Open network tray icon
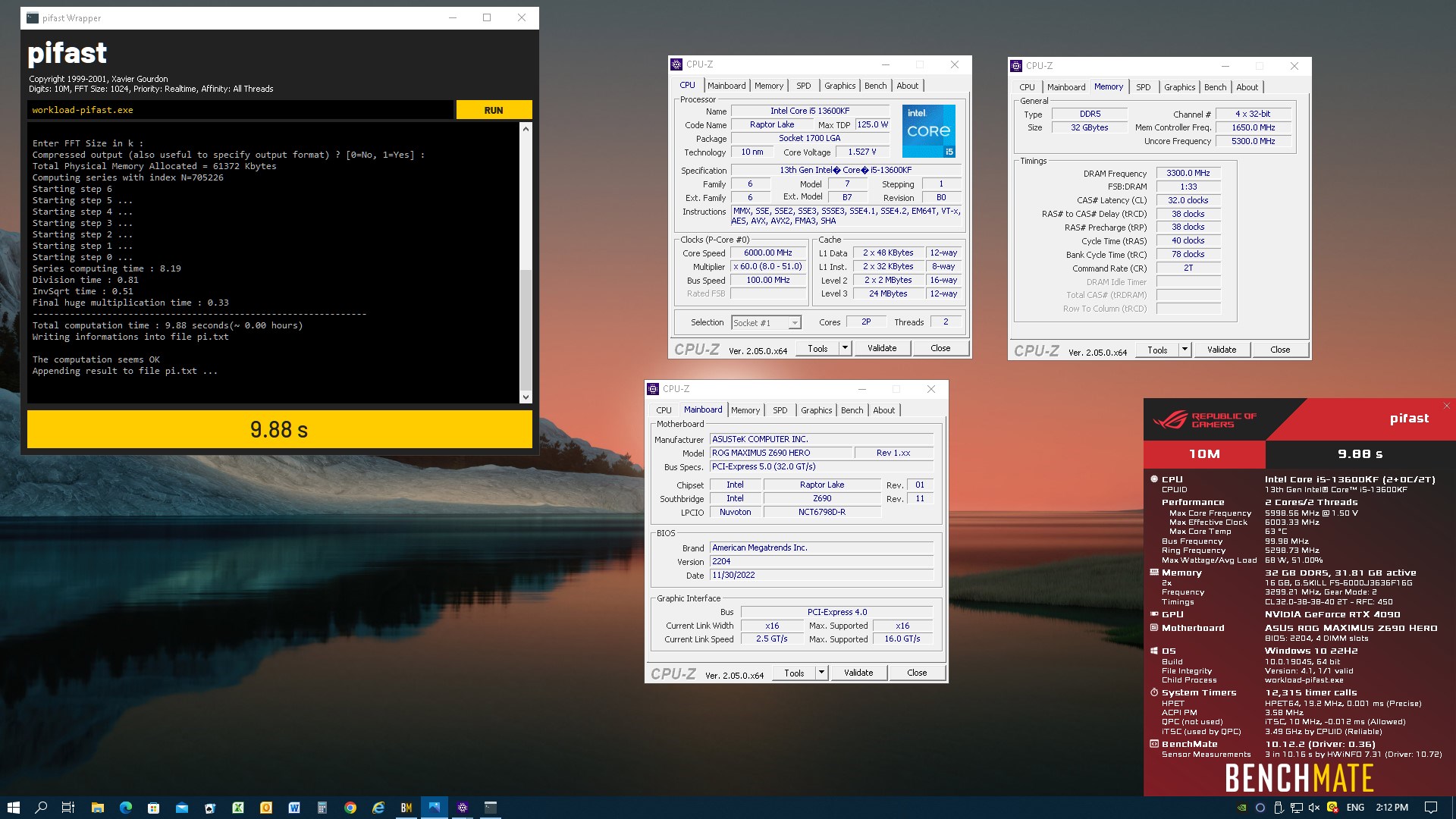This screenshot has height=819, width=1456. [x=1297, y=808]
